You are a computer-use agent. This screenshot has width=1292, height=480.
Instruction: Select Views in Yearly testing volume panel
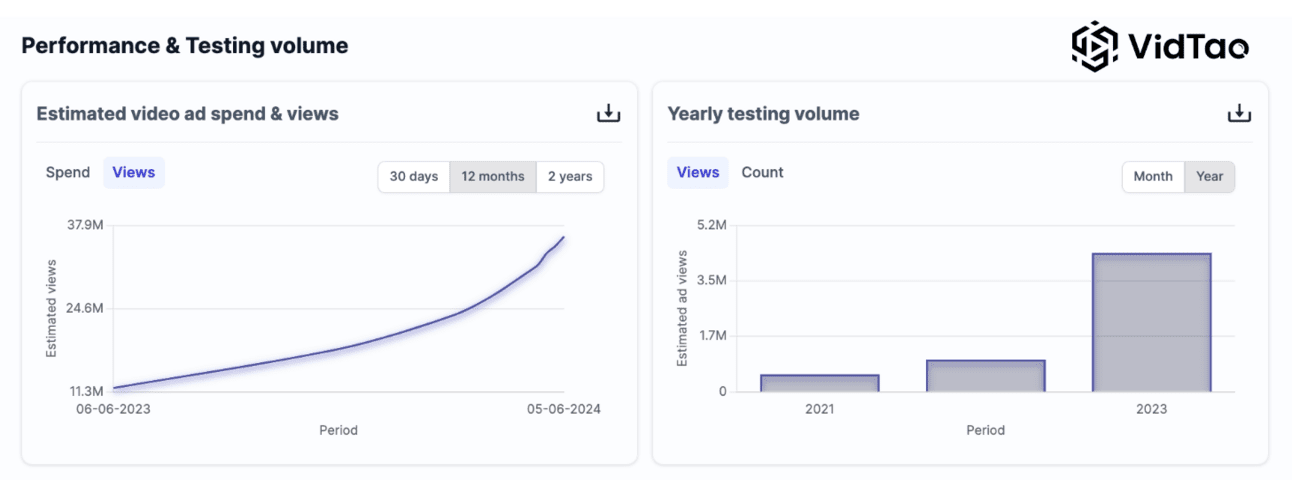(x=698, y=172)
